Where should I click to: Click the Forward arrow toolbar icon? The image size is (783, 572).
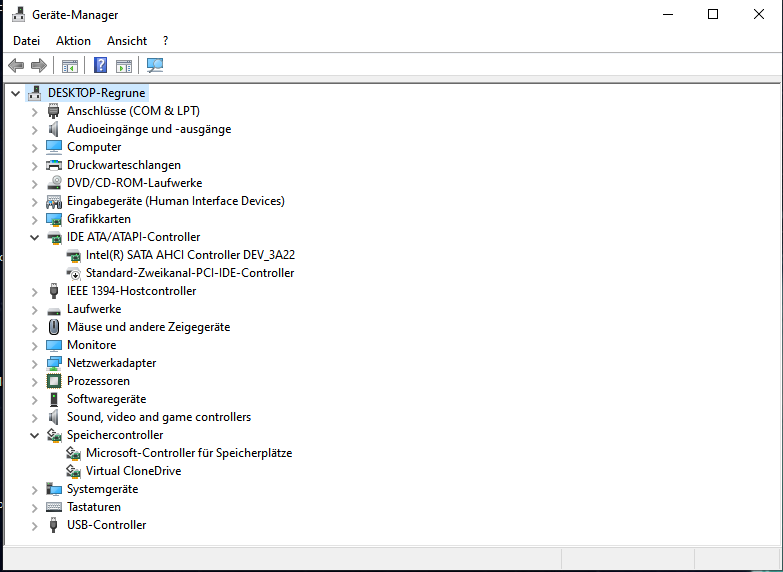(38, 65)
